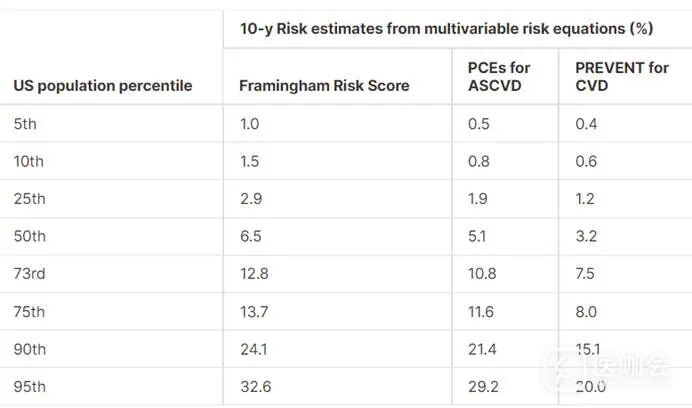Click the '75th' percentile row label

point(31,312)
